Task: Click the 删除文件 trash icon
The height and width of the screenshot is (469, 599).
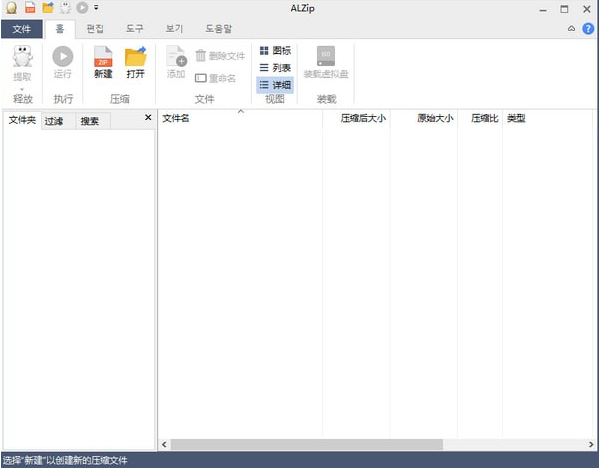Action: click(201, 56)
